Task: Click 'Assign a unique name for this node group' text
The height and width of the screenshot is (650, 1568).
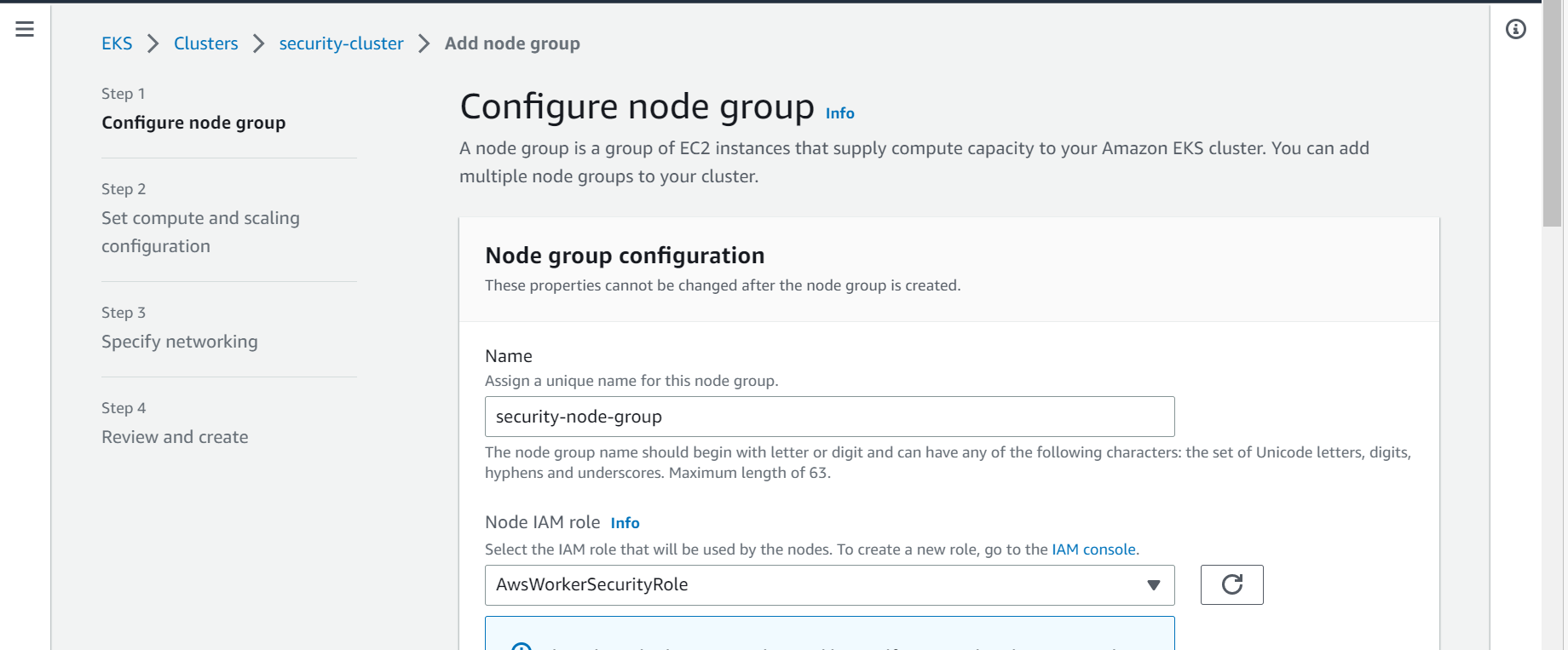Action: (631, 381)
